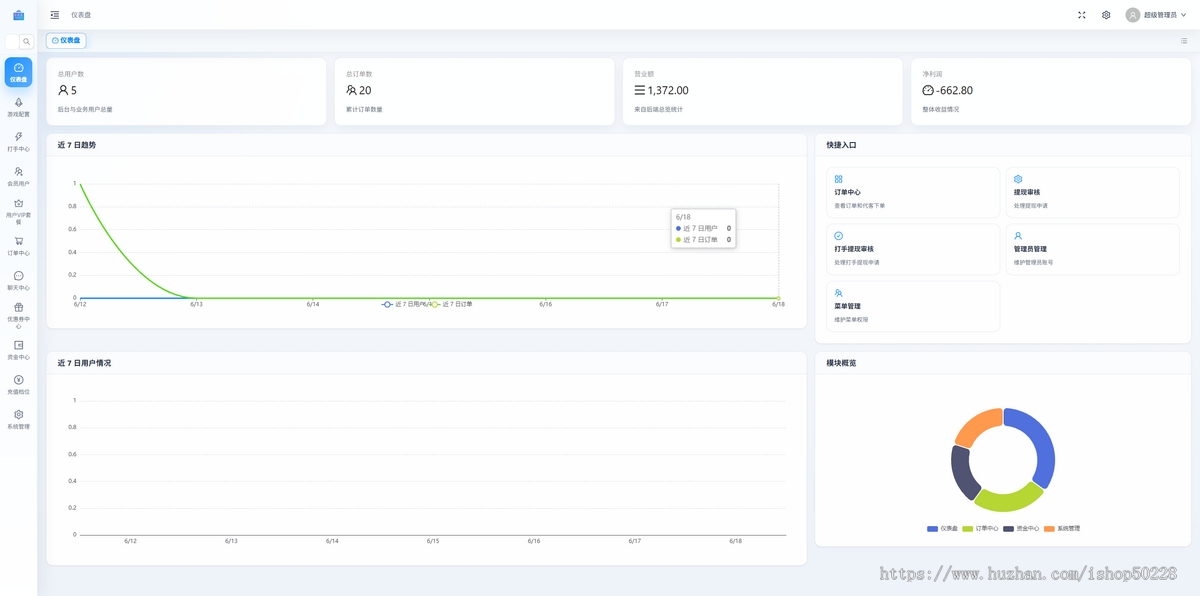This screenshot has width=1200, height=596.
Task: Select the 仪表盘 page tab
Action: tap(66, 41)
